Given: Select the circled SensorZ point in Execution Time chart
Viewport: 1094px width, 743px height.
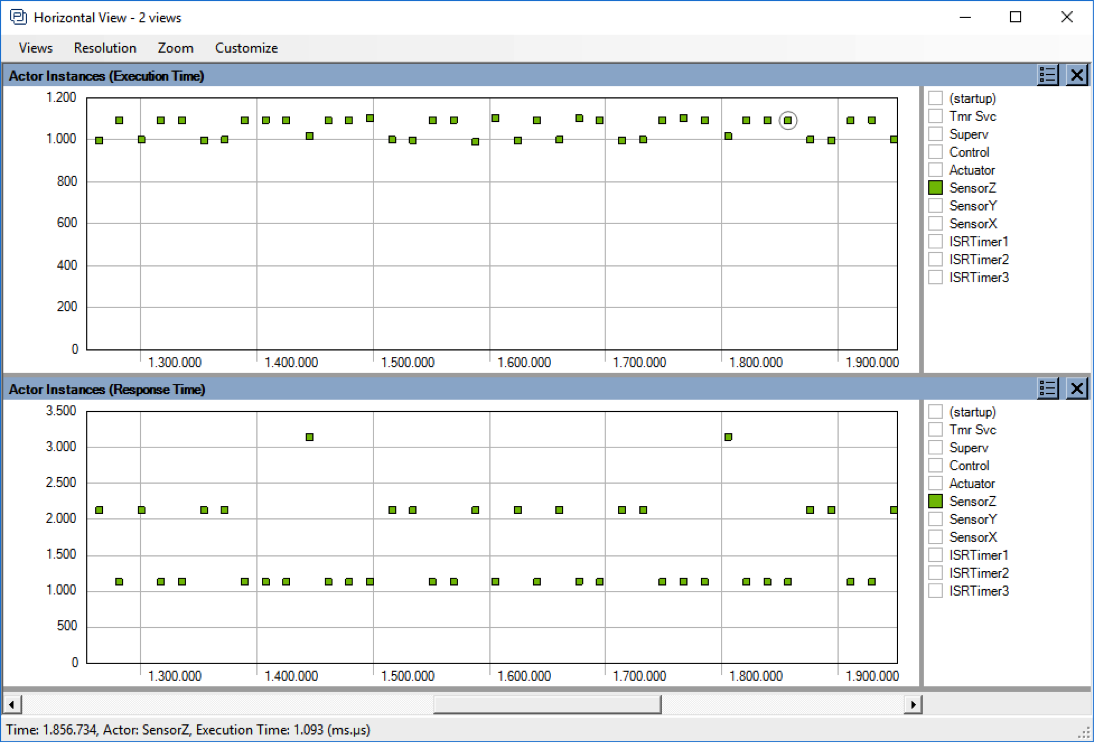Looking at the screenshot, I should tap(788, 120).
